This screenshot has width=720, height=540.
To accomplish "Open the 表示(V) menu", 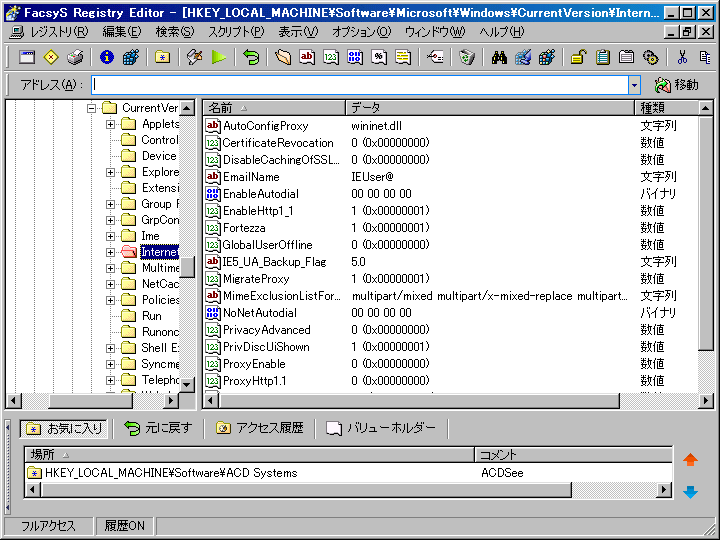I will pos(298,32).
